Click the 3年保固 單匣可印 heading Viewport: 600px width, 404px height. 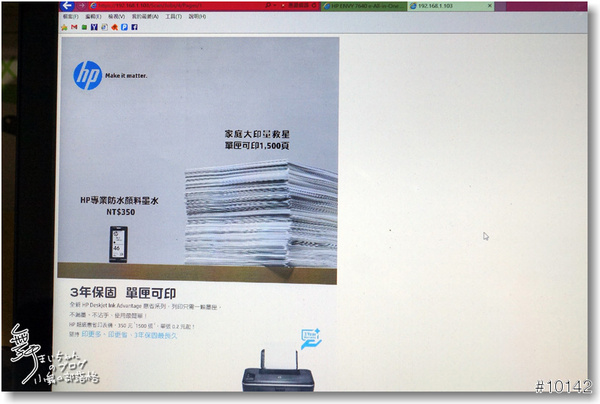(123, 293)
